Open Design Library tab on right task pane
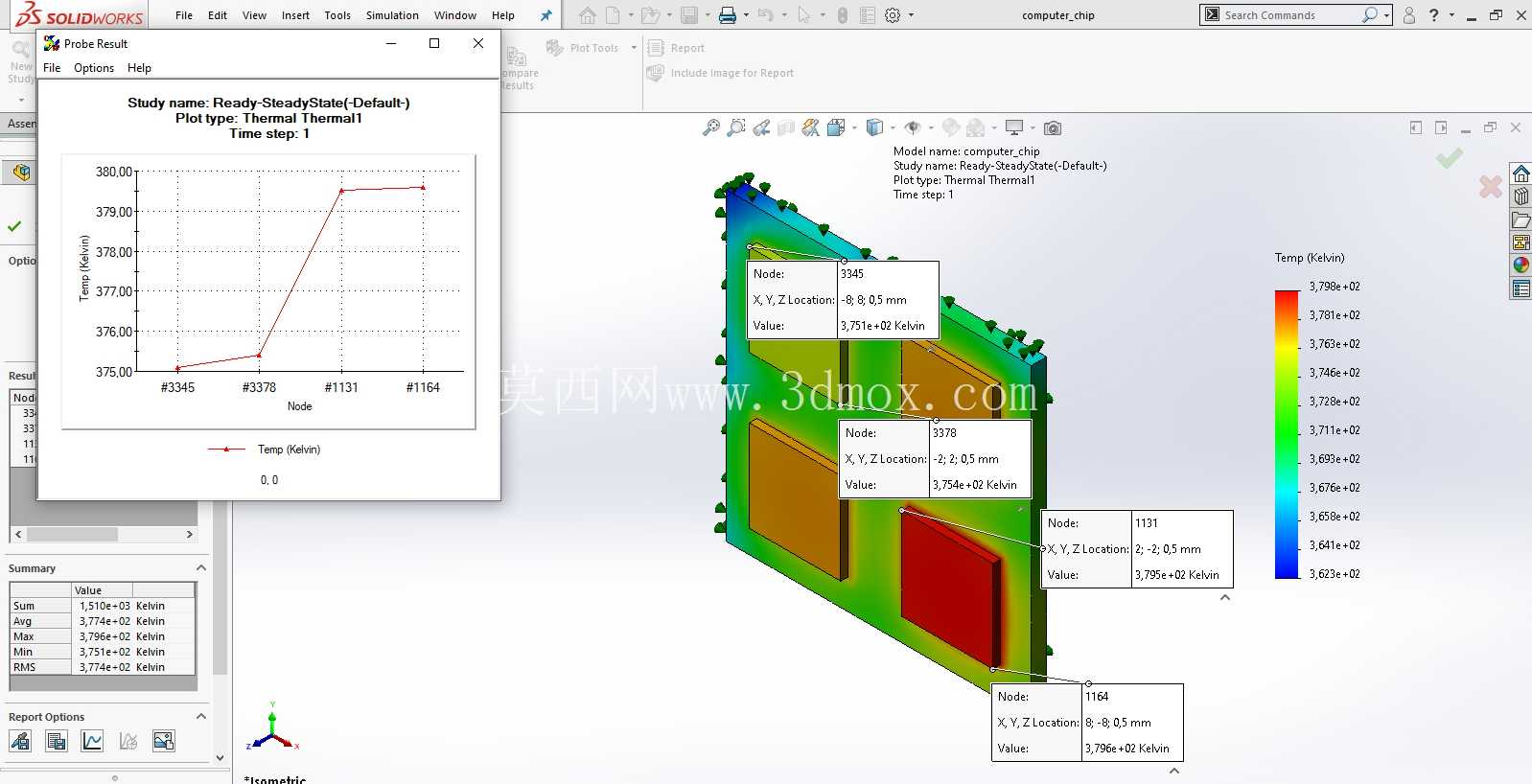 coord(1521,196)
